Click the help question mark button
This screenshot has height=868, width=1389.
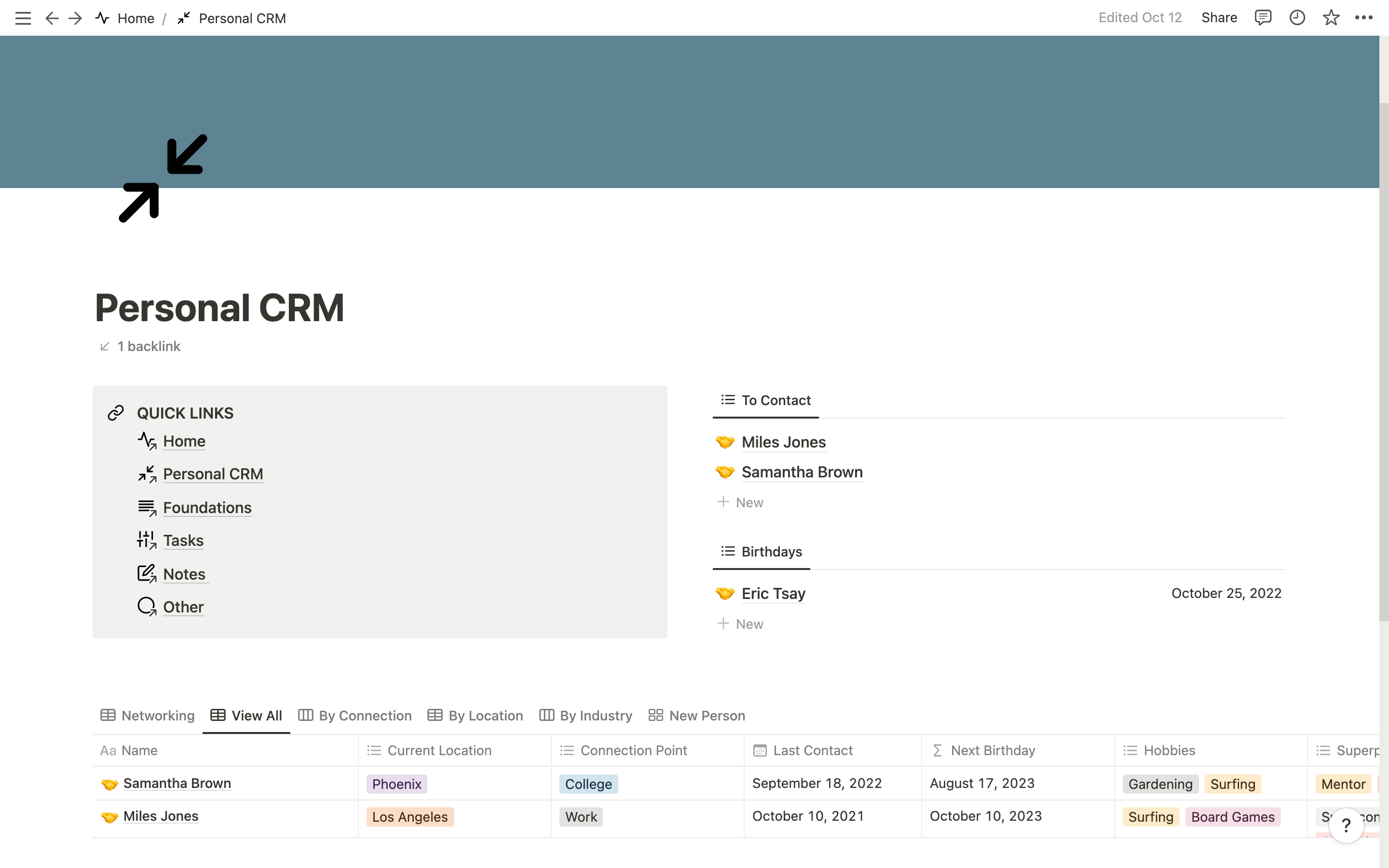pos(1346,826)
